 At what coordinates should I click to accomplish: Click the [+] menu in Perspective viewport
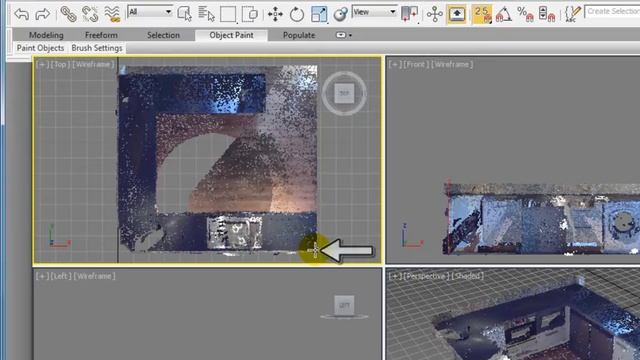tap(394, 276)
